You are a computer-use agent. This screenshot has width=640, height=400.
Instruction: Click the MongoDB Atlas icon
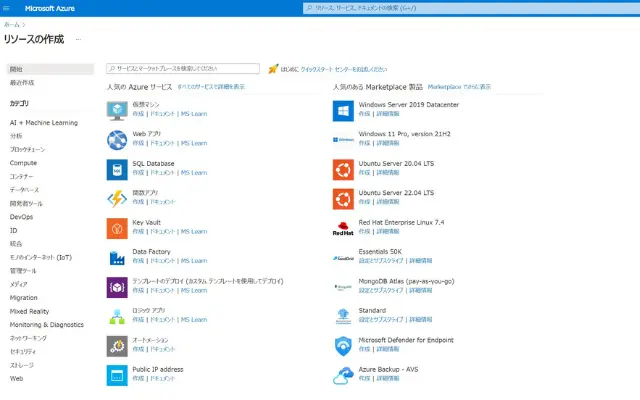[x=343, y=287]
